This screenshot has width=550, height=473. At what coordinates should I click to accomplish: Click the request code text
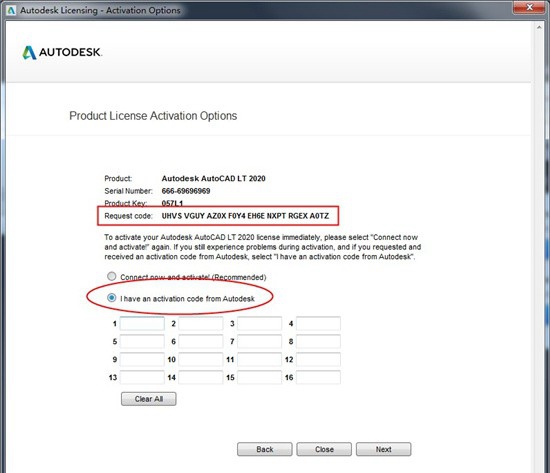point(245,216)
